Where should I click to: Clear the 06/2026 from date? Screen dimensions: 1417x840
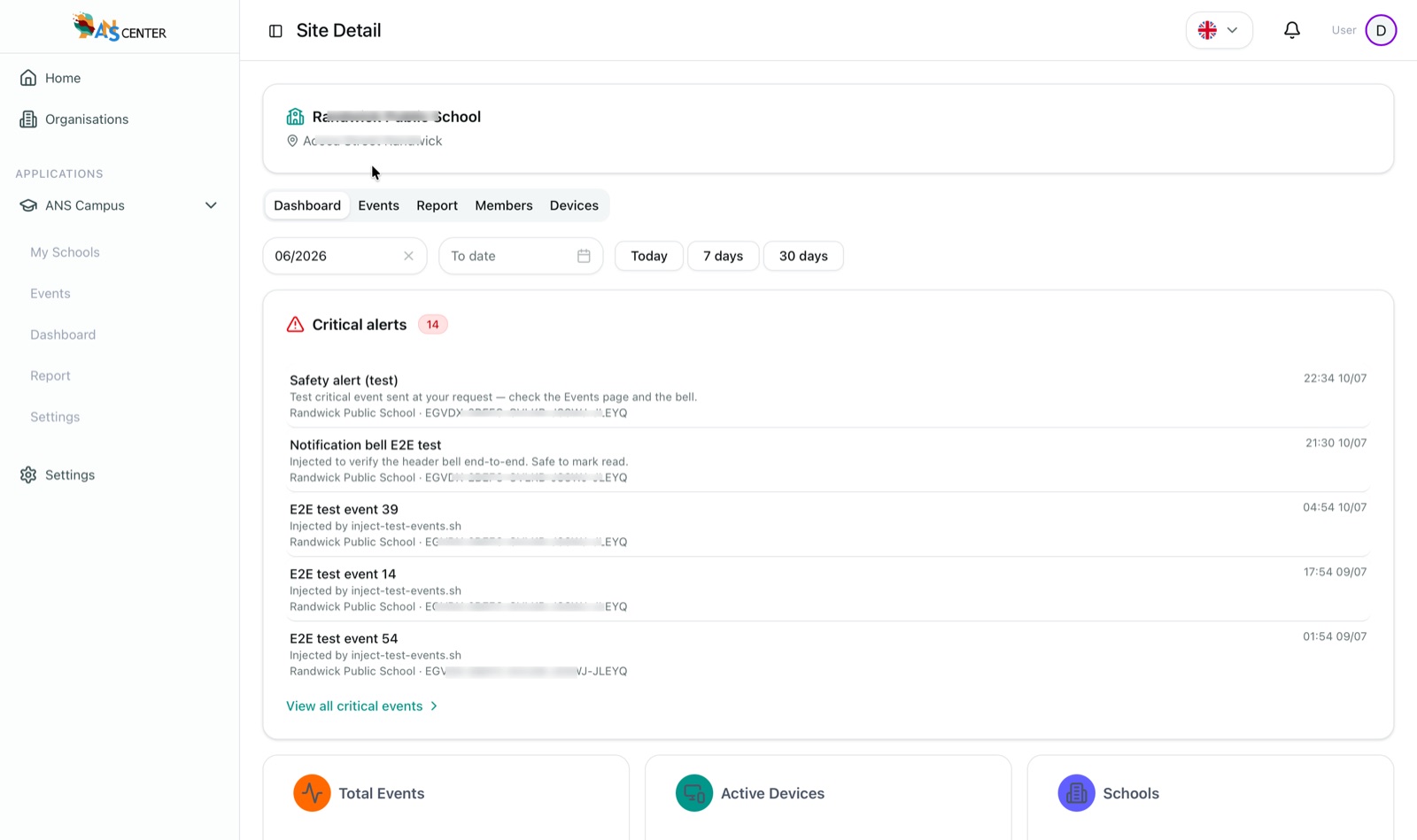pyautogui.click(x=408, y=256)
